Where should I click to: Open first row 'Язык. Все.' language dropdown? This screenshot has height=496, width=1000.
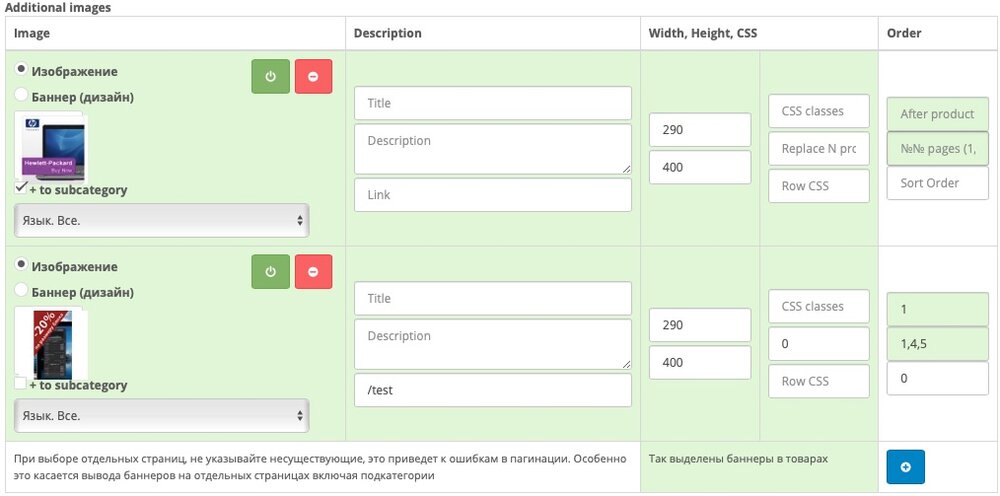(161, 220)
